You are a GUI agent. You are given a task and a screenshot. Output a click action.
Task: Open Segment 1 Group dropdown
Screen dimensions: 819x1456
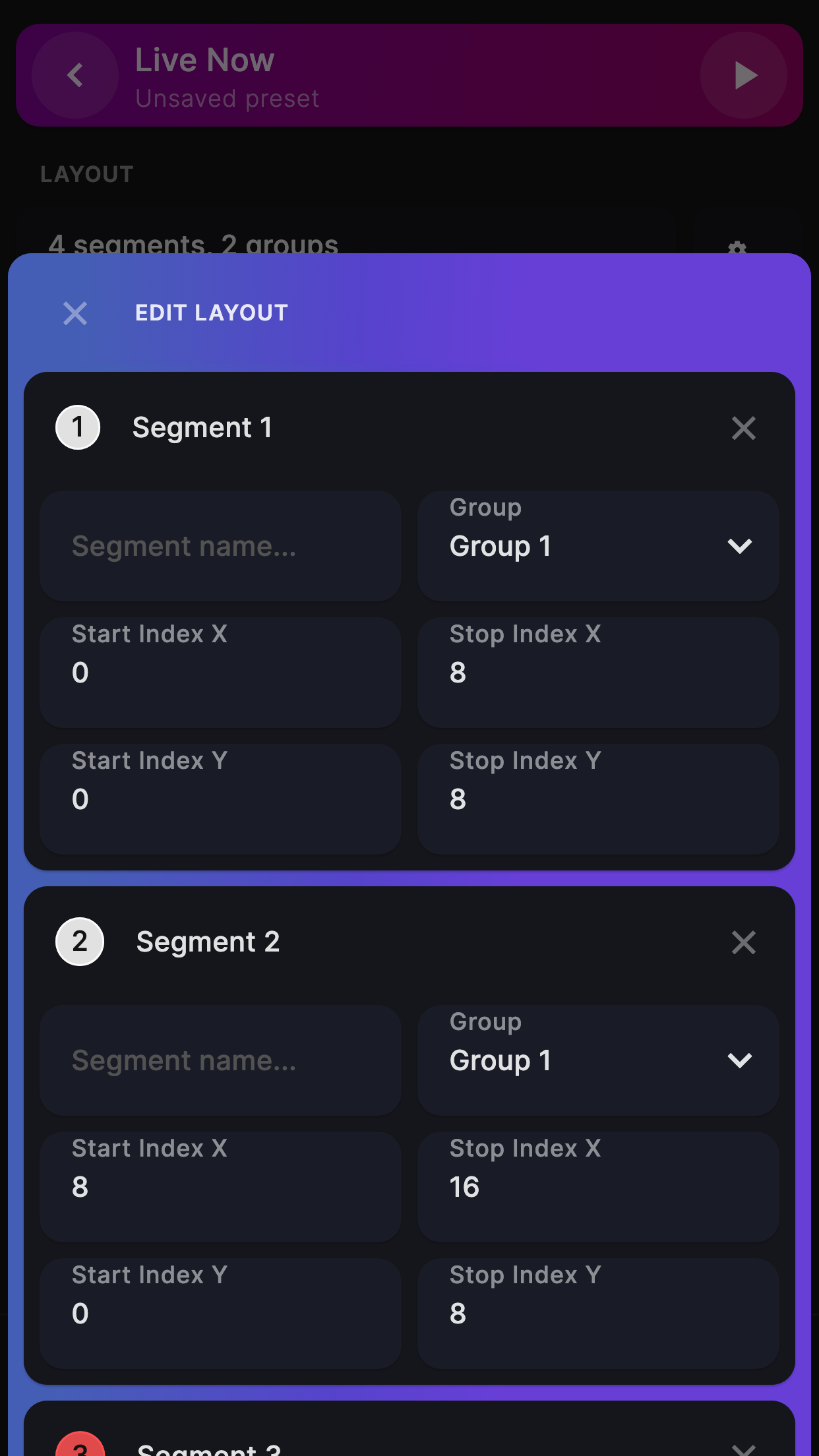pos(597,546)
